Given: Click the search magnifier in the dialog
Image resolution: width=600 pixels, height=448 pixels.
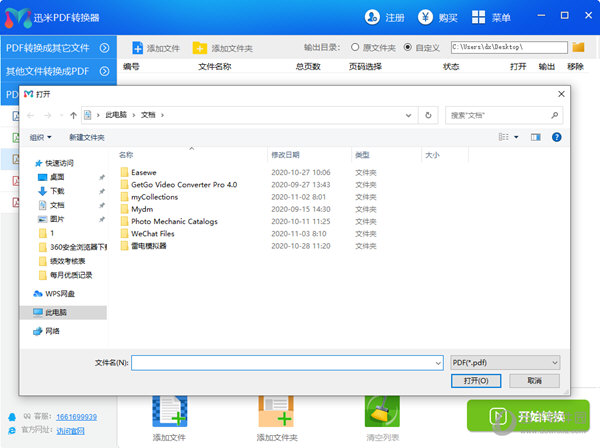Looking at the screenshot, I should [x=554, y=115].
